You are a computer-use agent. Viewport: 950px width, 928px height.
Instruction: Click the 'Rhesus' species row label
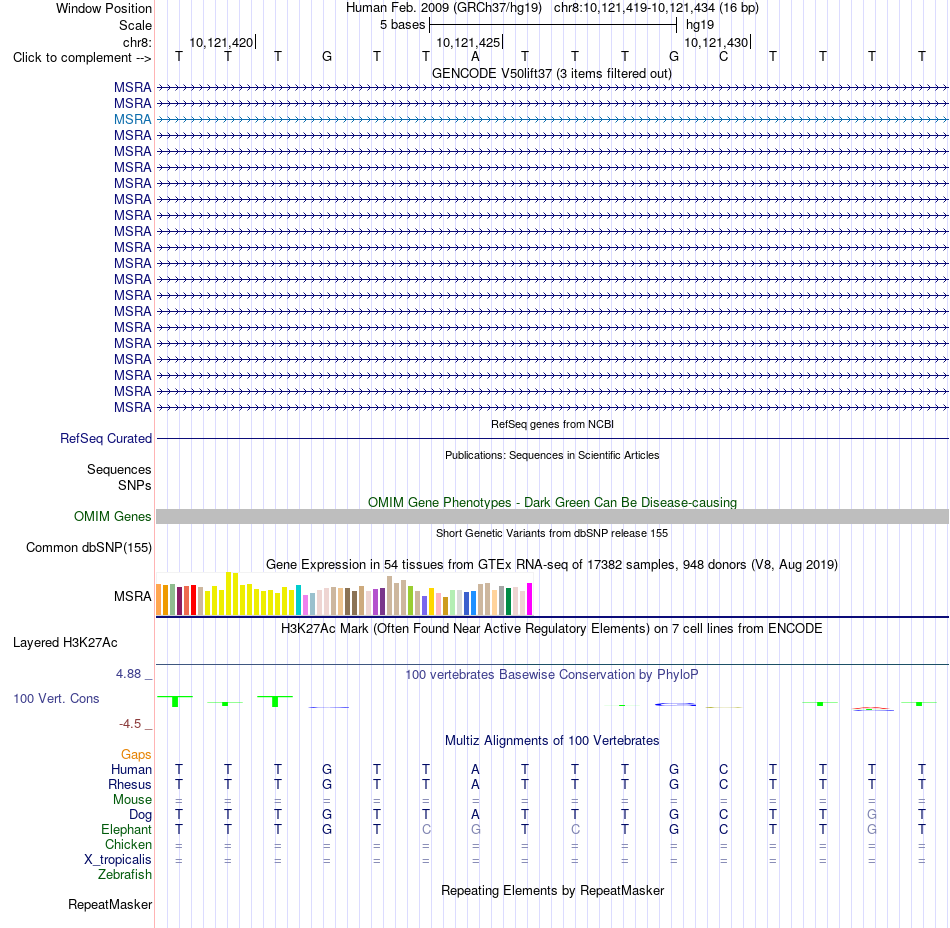tap(130, 784)
